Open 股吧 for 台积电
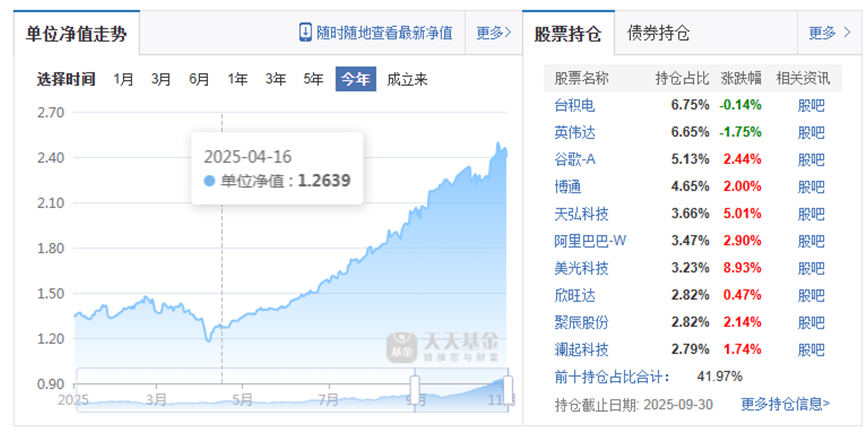Screen dimensions: 868x434 [811, 105]
